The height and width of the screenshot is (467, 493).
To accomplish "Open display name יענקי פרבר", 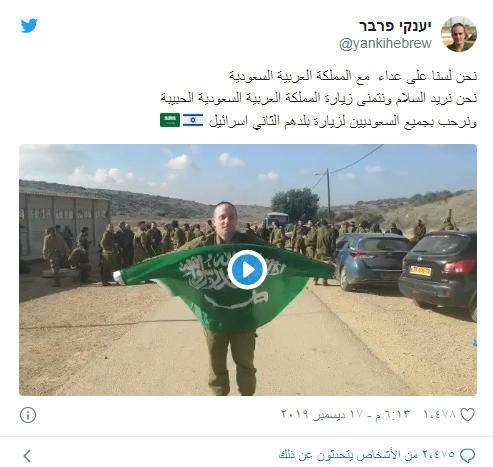I will coord(395,26).
